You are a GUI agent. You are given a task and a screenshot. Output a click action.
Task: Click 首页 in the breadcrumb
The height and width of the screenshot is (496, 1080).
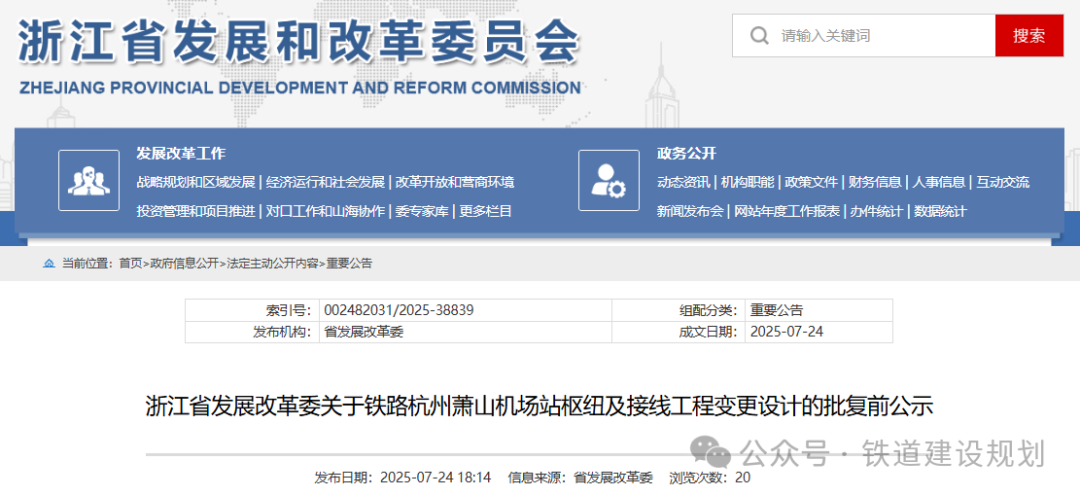[130, 263]
